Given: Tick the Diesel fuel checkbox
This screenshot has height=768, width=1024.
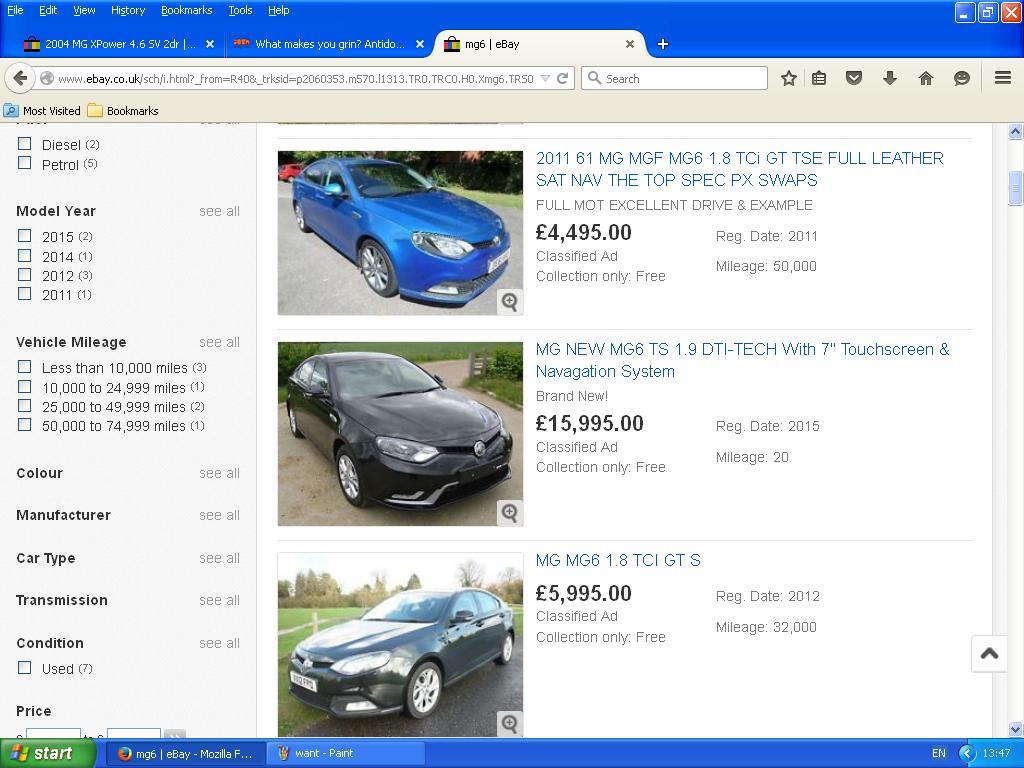Looking at the screenshot, I should coord(25,144).
